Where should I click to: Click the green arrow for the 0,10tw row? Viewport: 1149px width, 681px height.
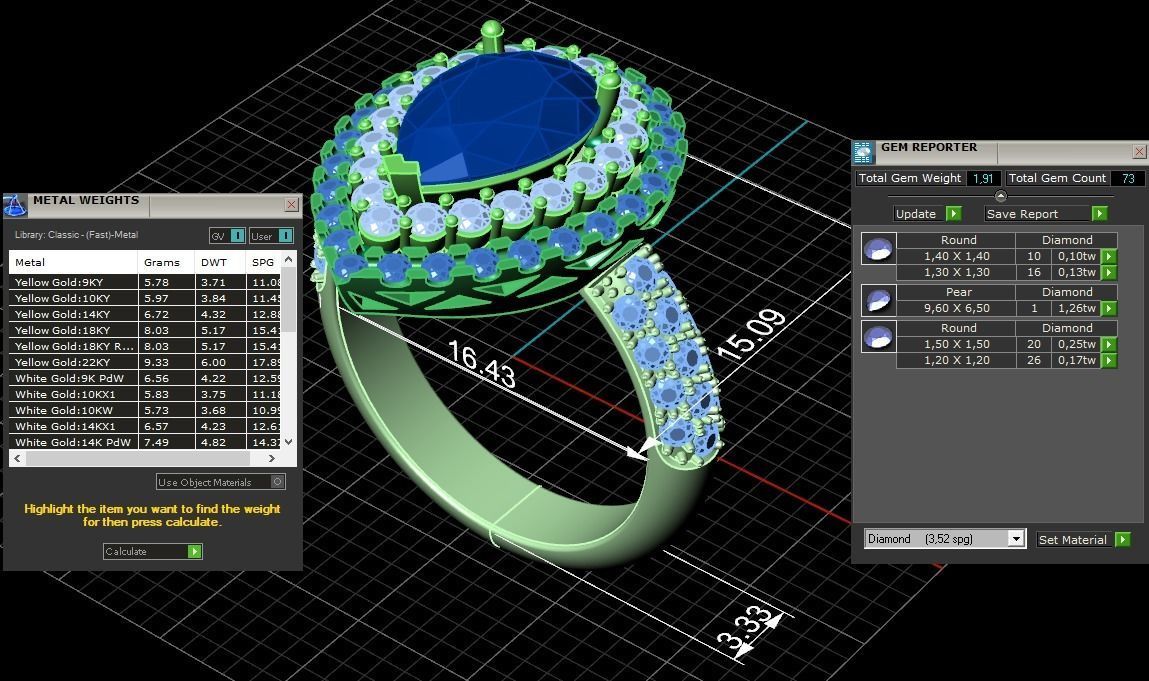[1109, 256]
